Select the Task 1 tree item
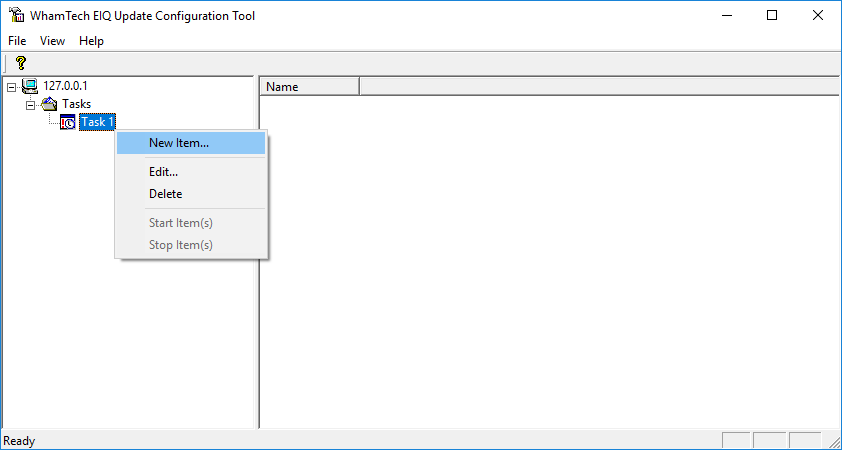Viewport: 842px width, 450px height. [97, 122]
